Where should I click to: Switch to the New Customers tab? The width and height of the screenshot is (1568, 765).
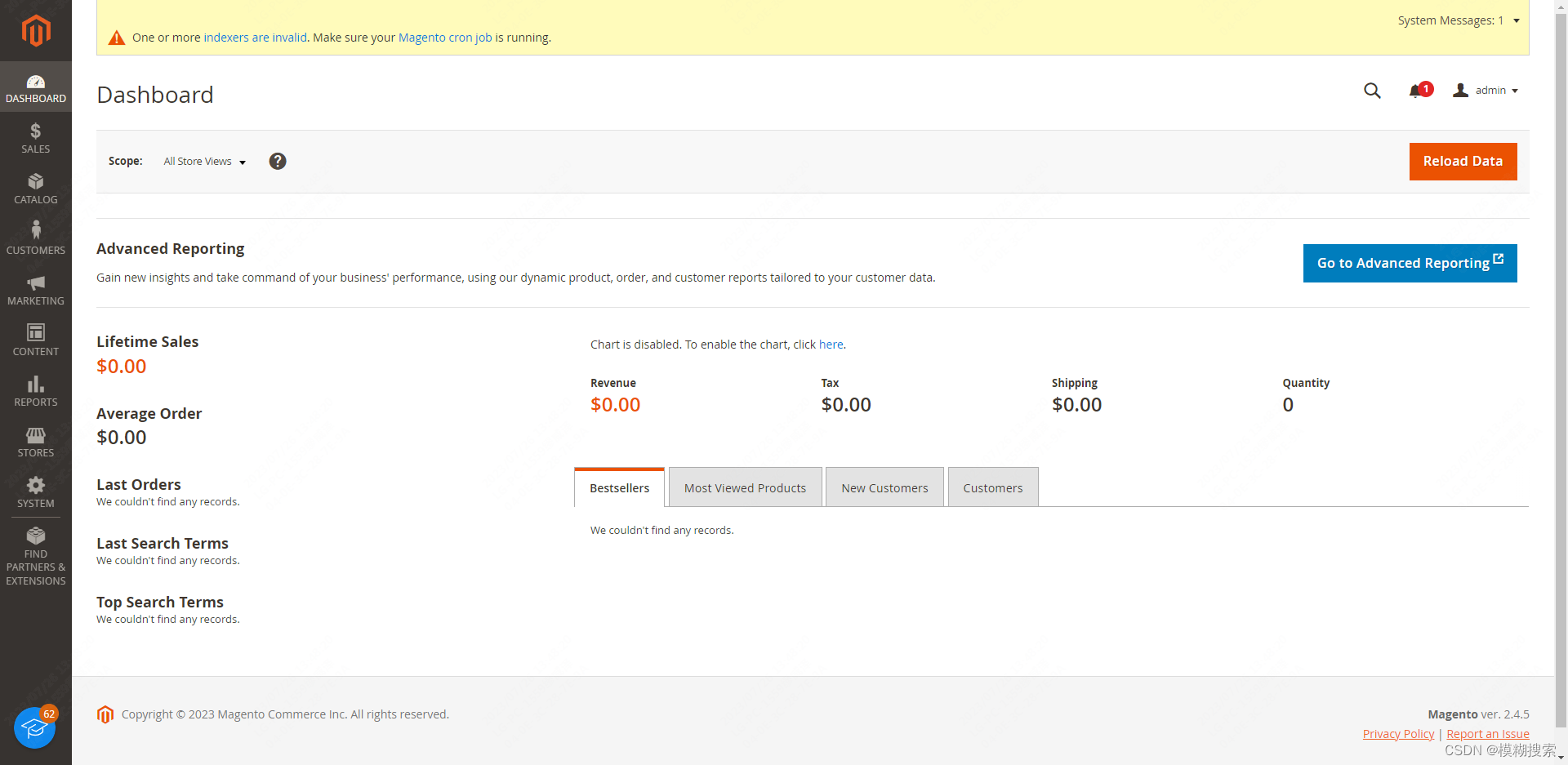click(884, 487)
